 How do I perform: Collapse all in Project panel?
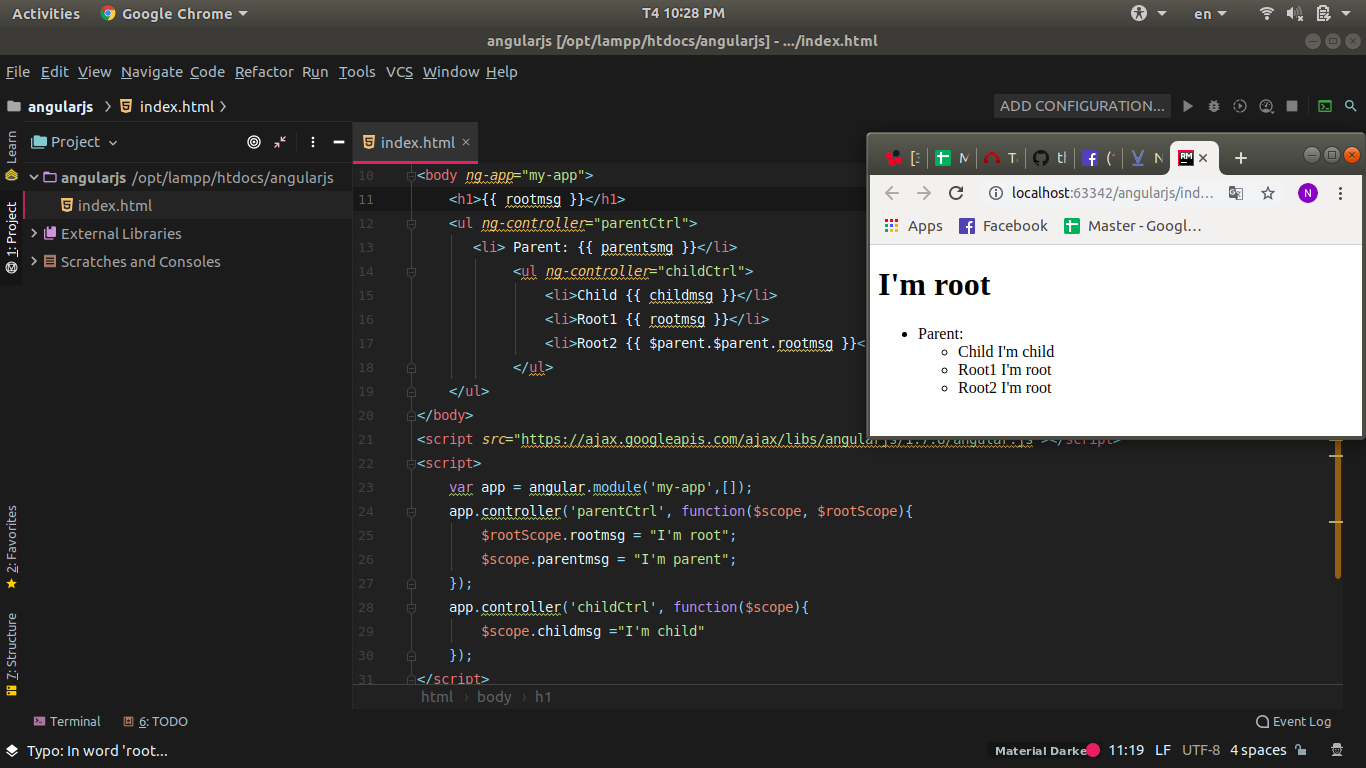point(280,142)
